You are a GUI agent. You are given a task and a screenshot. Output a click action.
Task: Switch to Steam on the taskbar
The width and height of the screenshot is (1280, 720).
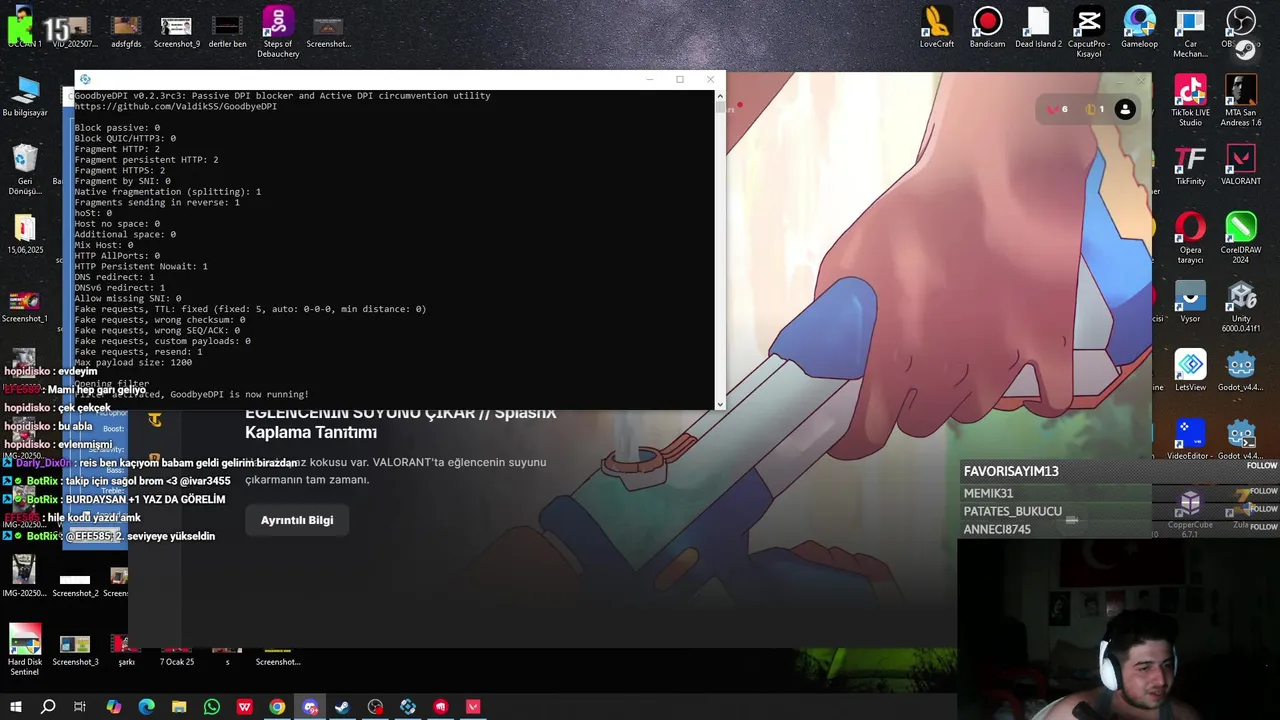(342, 707)
